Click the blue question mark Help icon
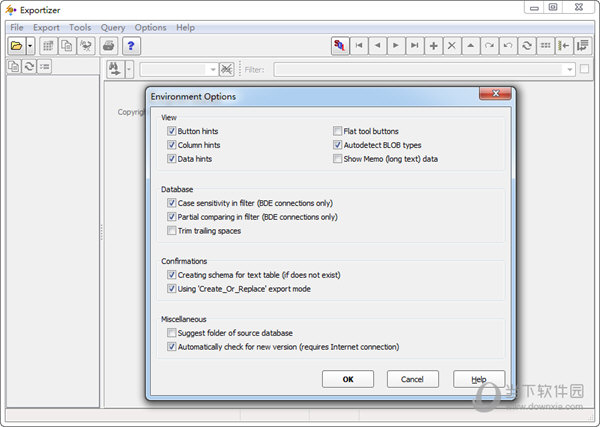Viewport: 600px width, 427px height. coord(131,46)
